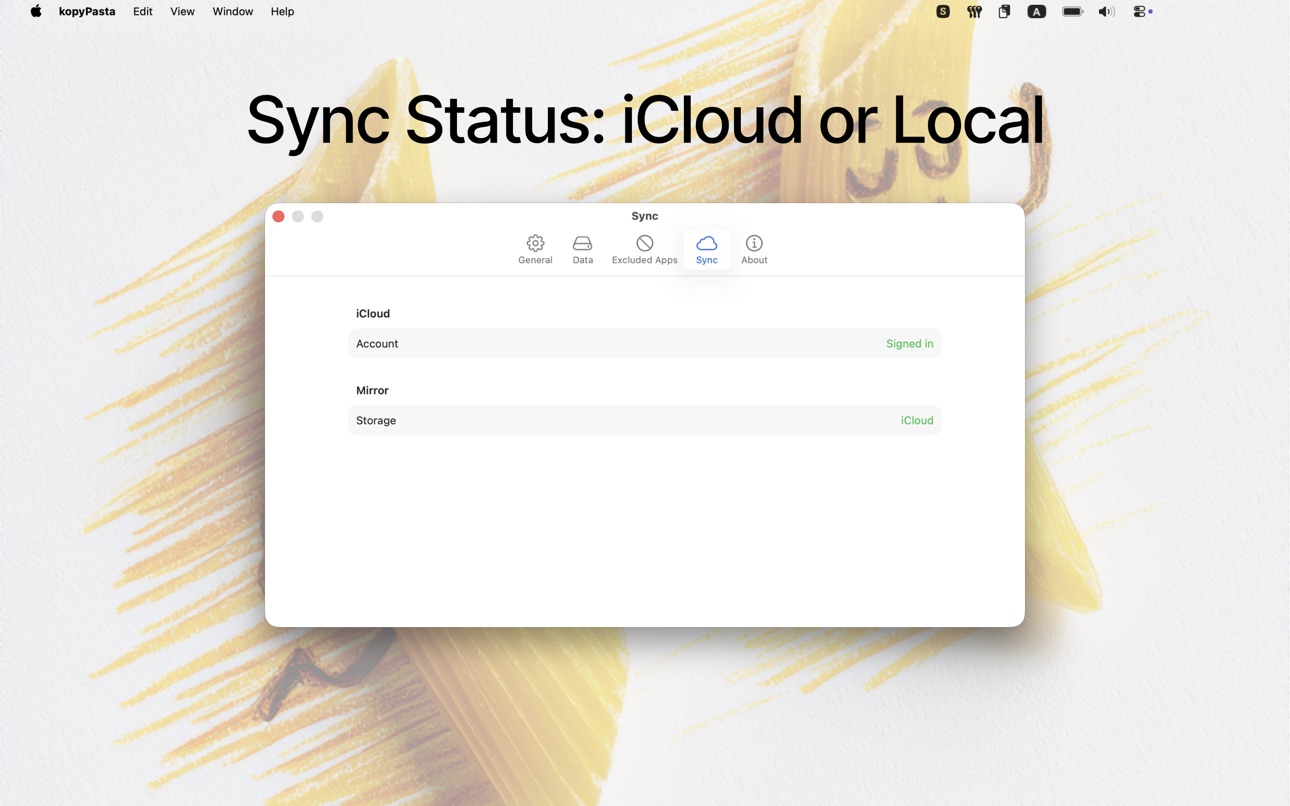Image resolution: width=1290 pixels, height=806 pixels.
Task: Select the Sync cloud tab
Action: (x=706, y=249)
